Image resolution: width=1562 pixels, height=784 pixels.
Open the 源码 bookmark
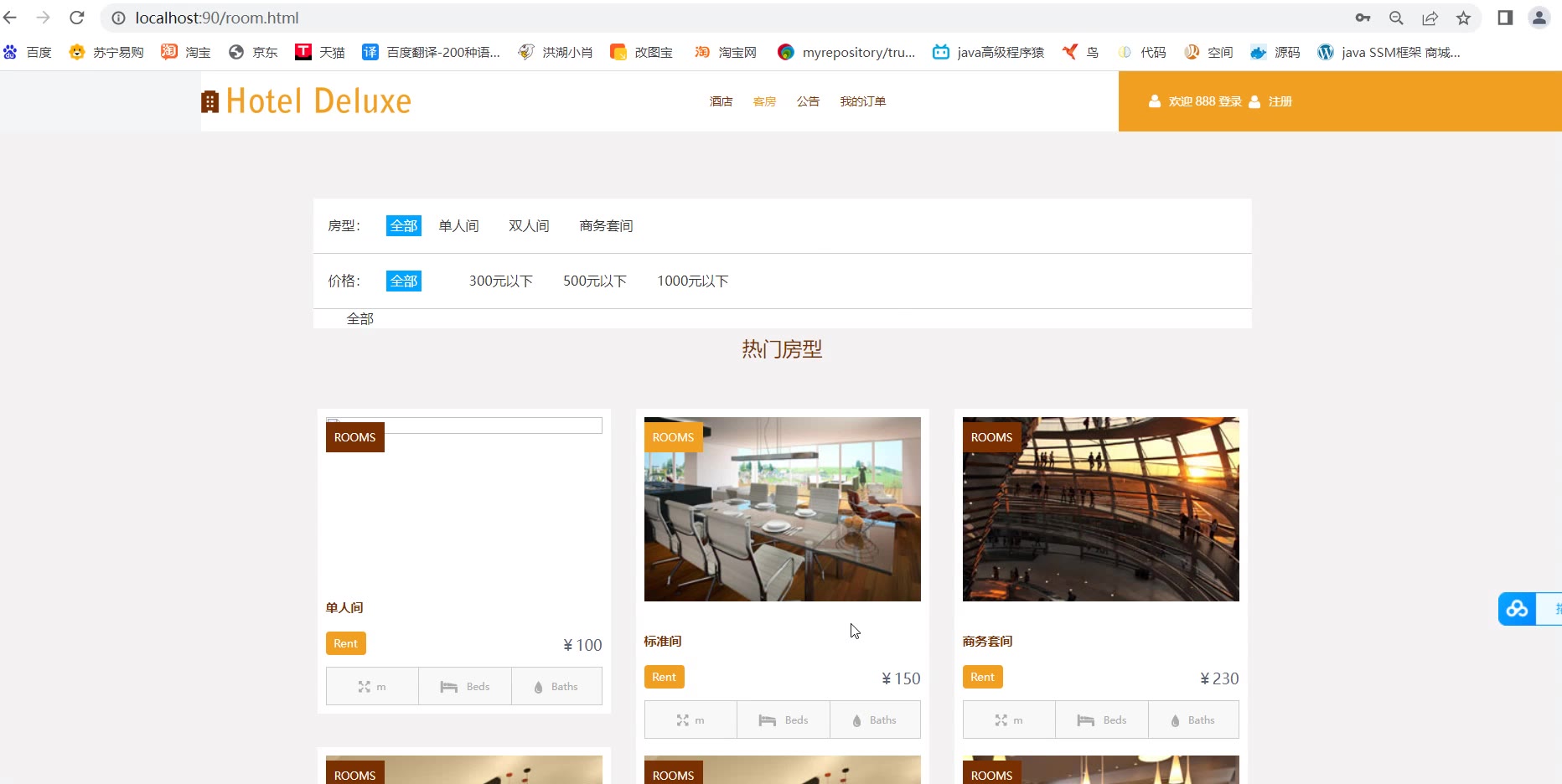(1275, 52)
